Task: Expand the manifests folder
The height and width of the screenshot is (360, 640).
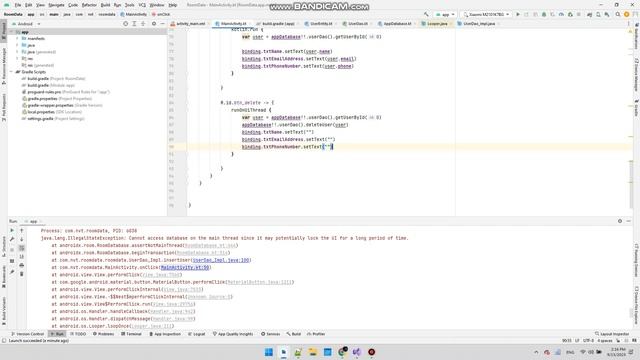Action: tap(18, 38)
